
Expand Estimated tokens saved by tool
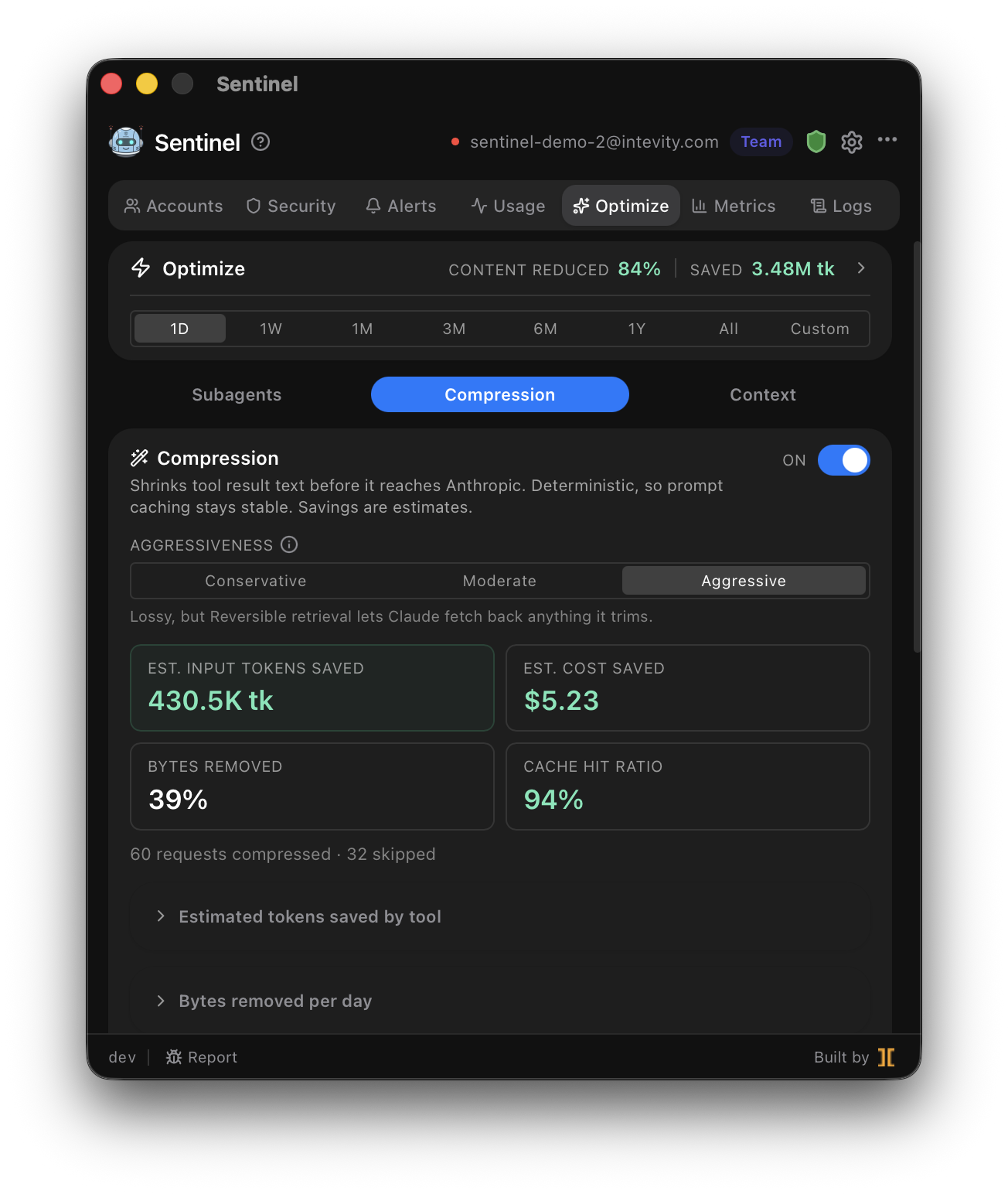[x=500, y=916]
